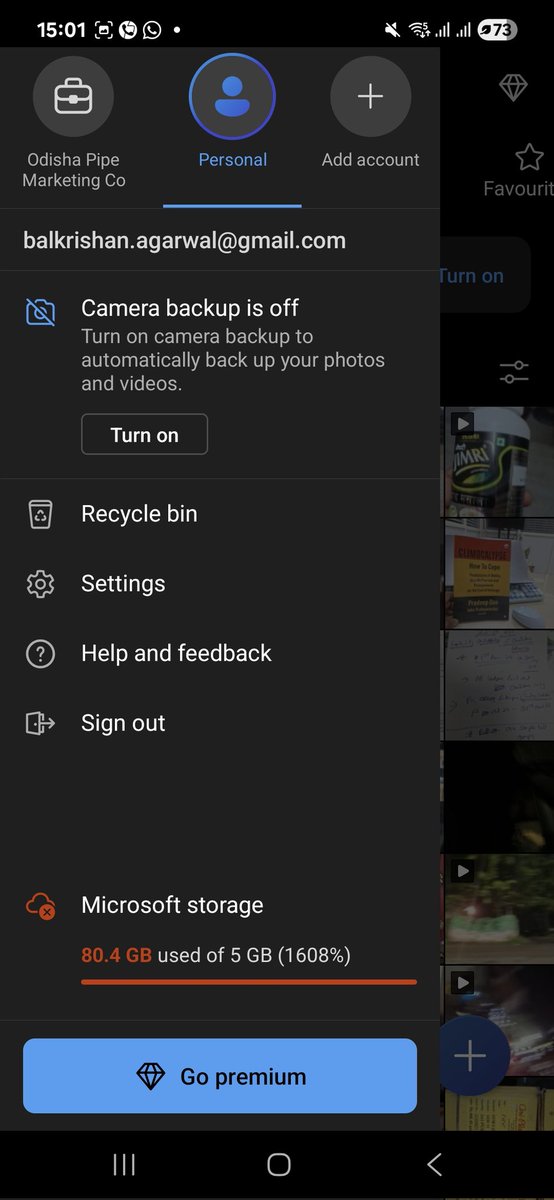This screenshot has width=554, height=1200.
Task: Open Android recent apps button
Action: point(124,1164)
